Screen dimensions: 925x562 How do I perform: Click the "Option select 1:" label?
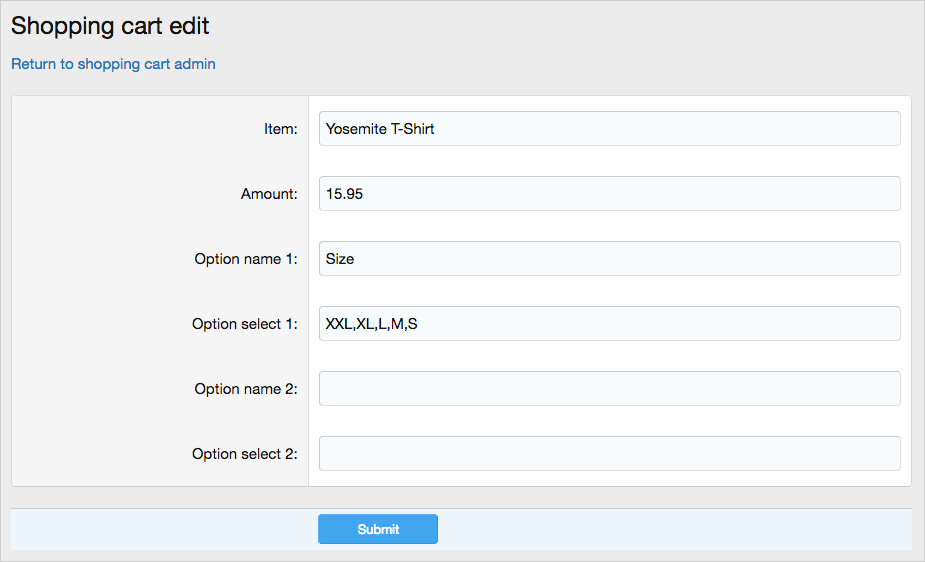click(x=245, y=324)
